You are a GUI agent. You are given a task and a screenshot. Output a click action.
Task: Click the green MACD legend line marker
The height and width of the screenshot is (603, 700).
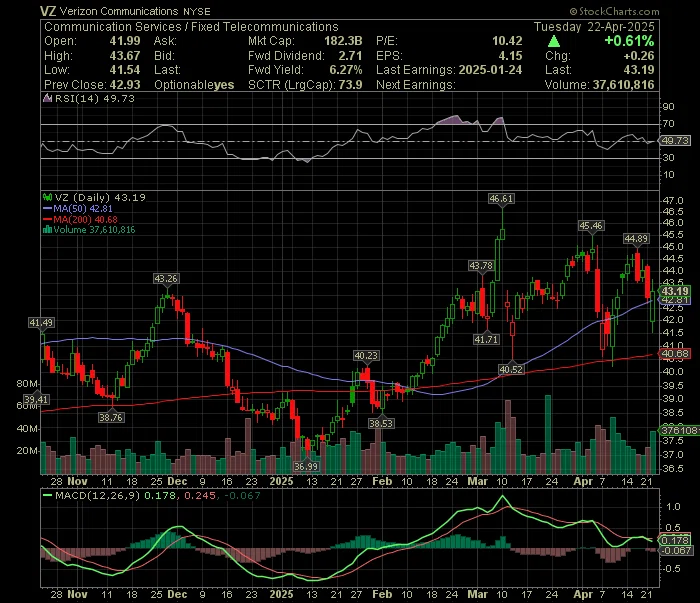pos(47,495)
